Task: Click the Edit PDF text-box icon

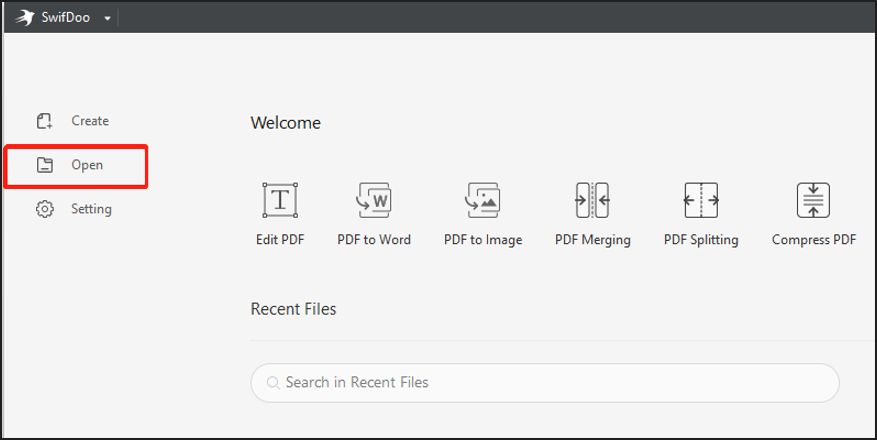Action: 280,200
